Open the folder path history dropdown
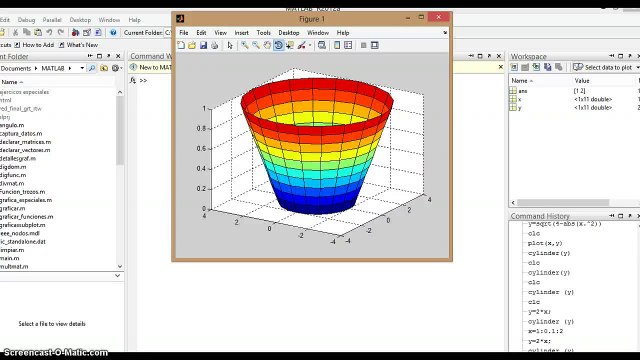Viewport: 640px width, 360px height. (x=82, y=68)
